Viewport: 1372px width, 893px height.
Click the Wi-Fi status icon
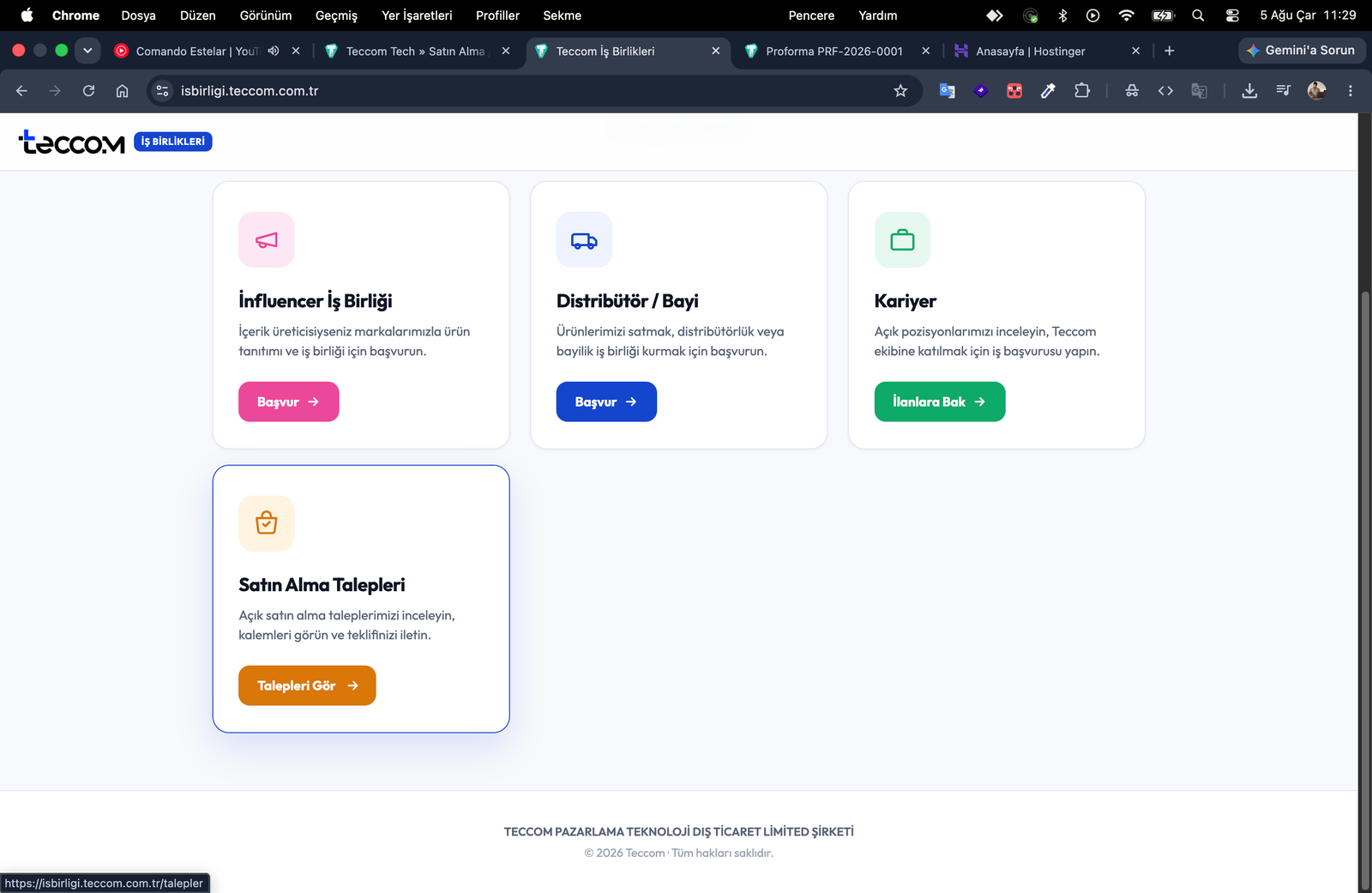1127,15
